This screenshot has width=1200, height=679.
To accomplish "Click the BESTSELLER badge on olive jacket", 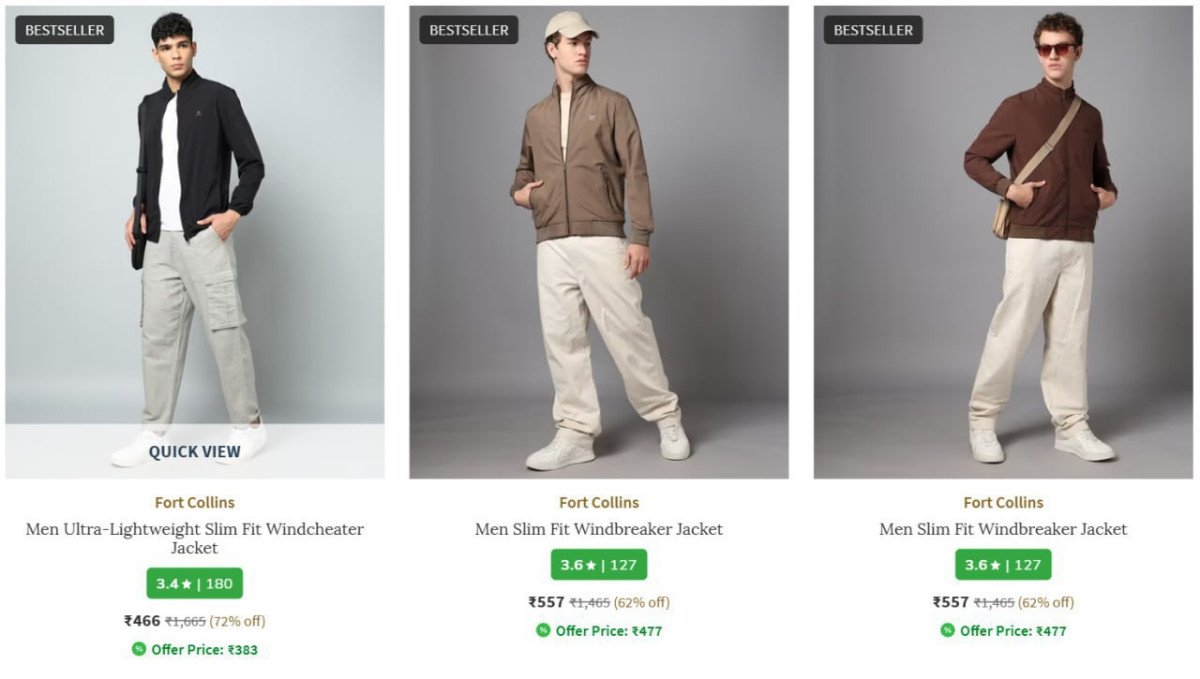I will (469, 30).
